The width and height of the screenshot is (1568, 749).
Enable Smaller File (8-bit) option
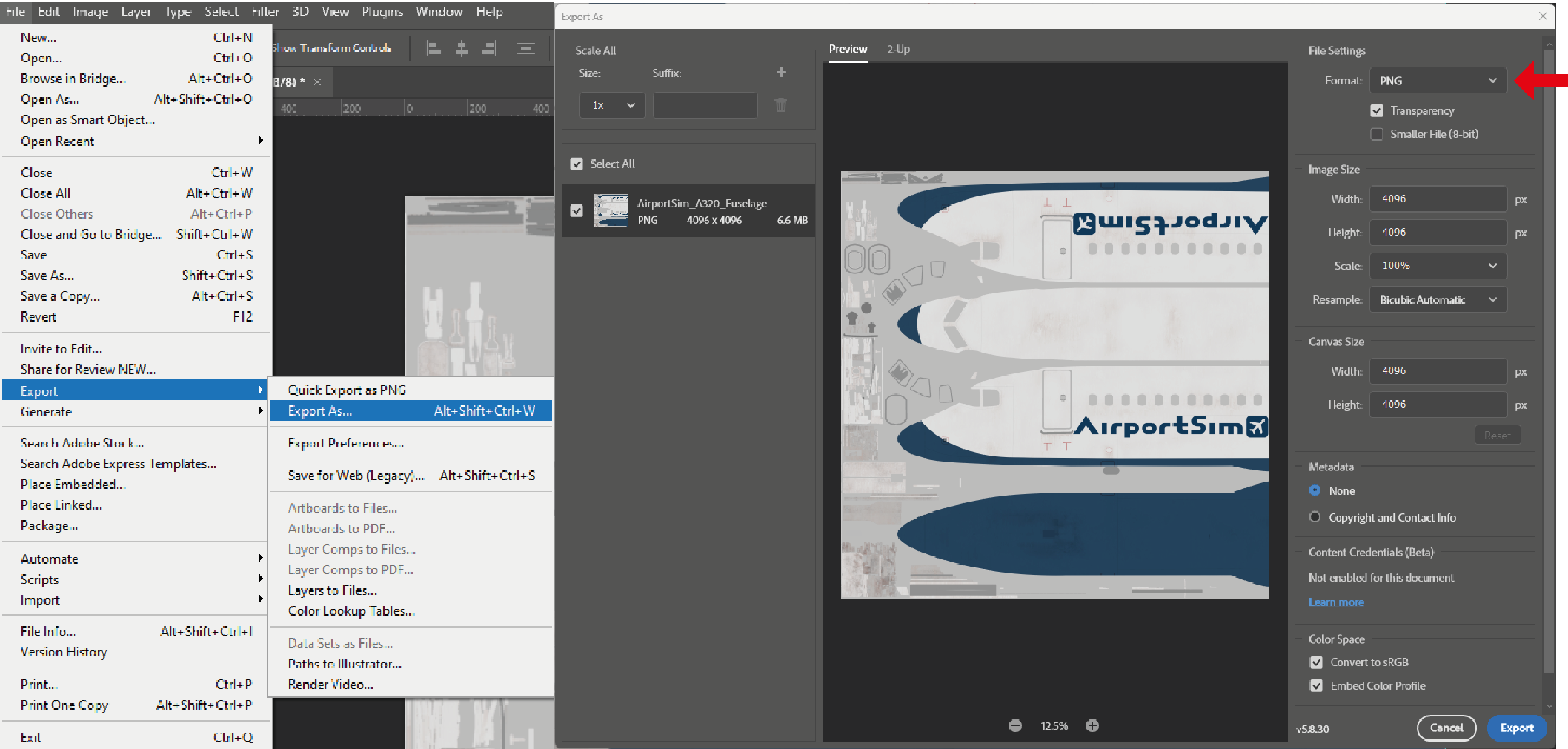pyautogui.click(x=1377, y=134)
